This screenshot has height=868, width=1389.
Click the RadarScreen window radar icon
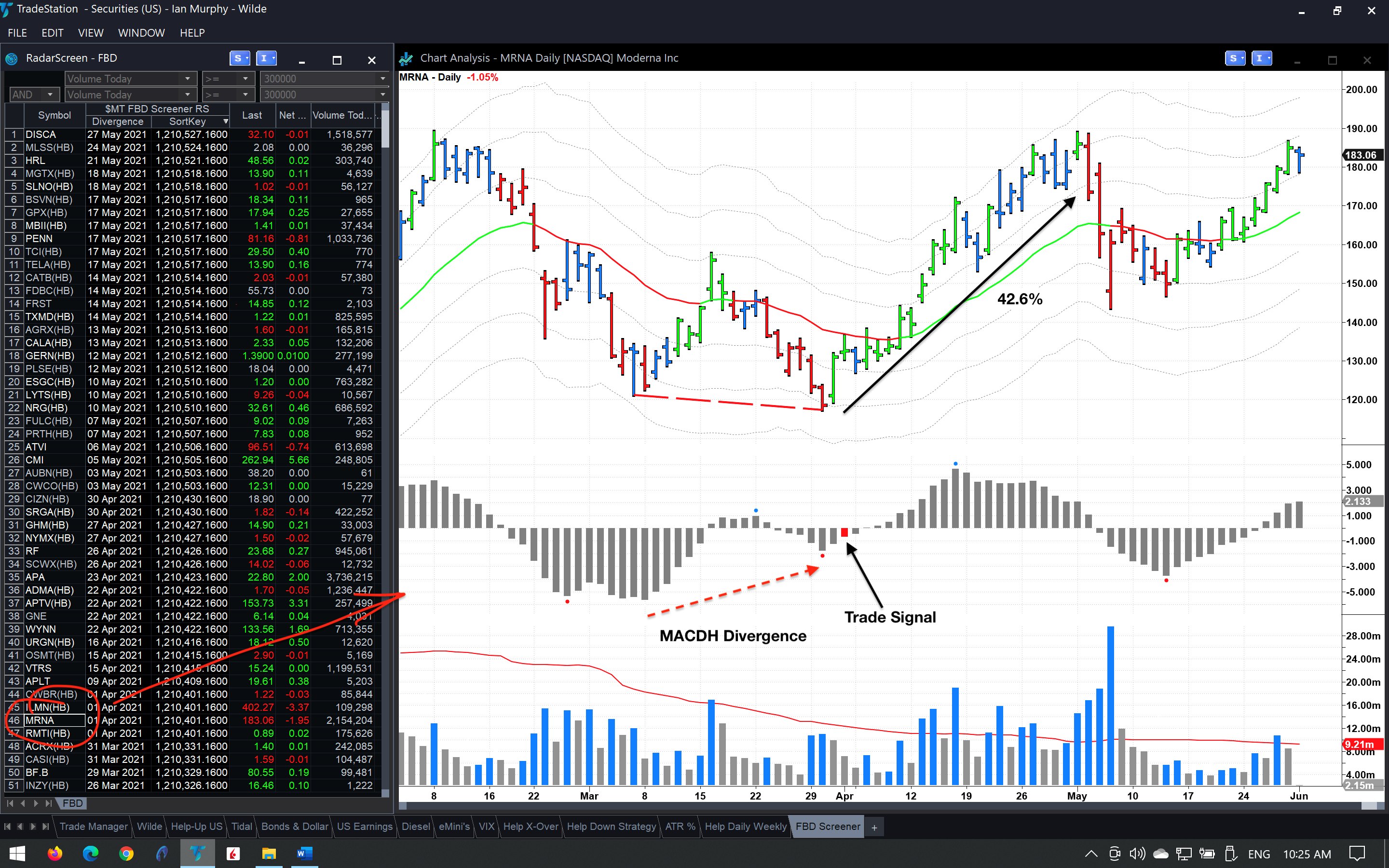click(12, 58)
